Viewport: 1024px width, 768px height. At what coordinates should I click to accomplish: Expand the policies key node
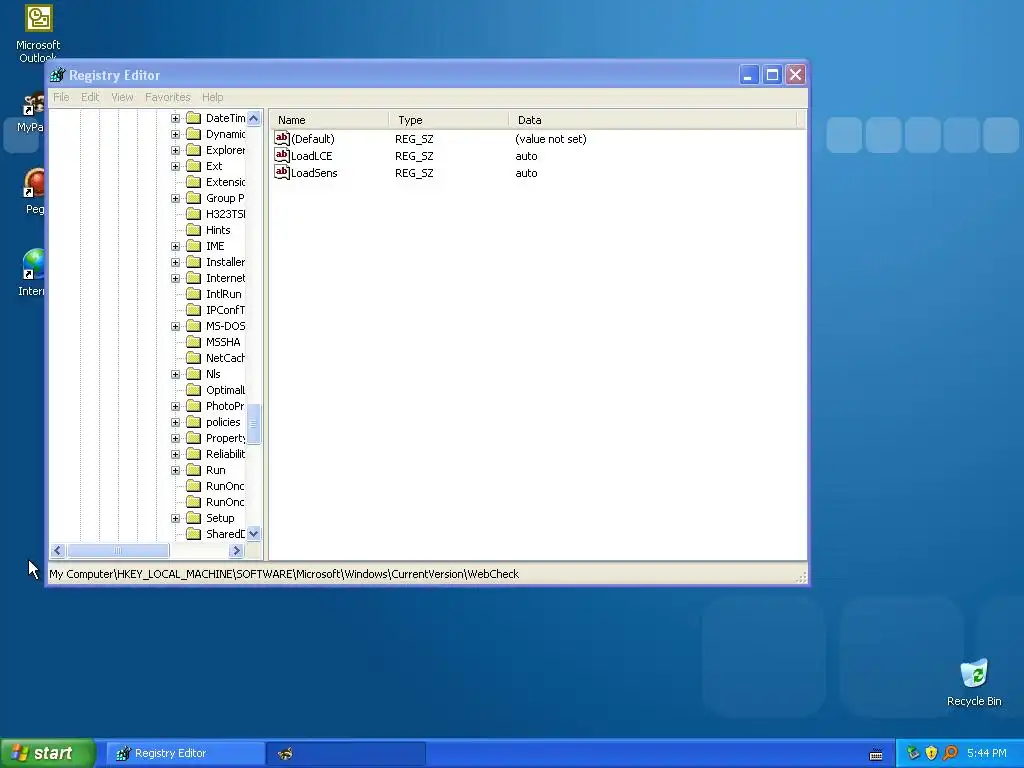coord(175,423)
